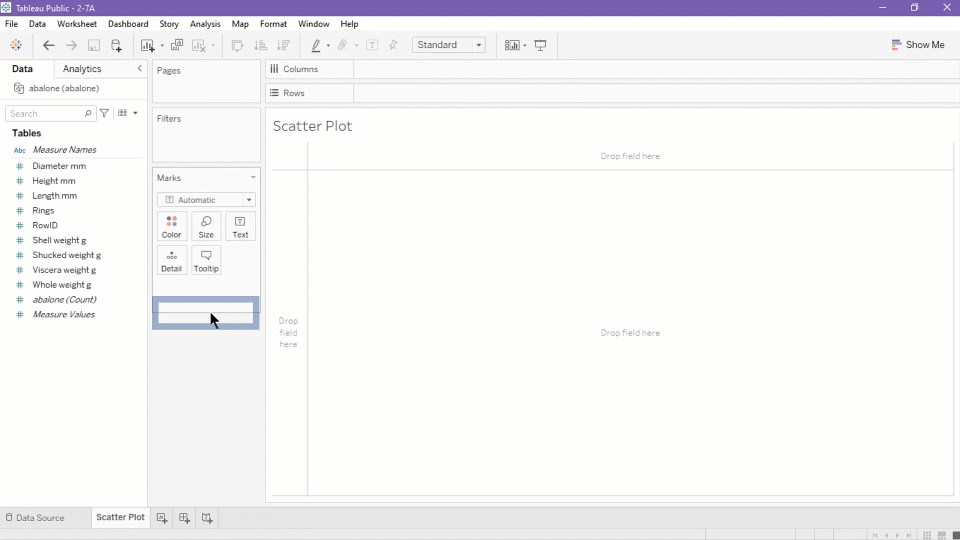Open the Dashboard menu
The image size is (960, 540).
pyautogui.click(x=128, y=24)
